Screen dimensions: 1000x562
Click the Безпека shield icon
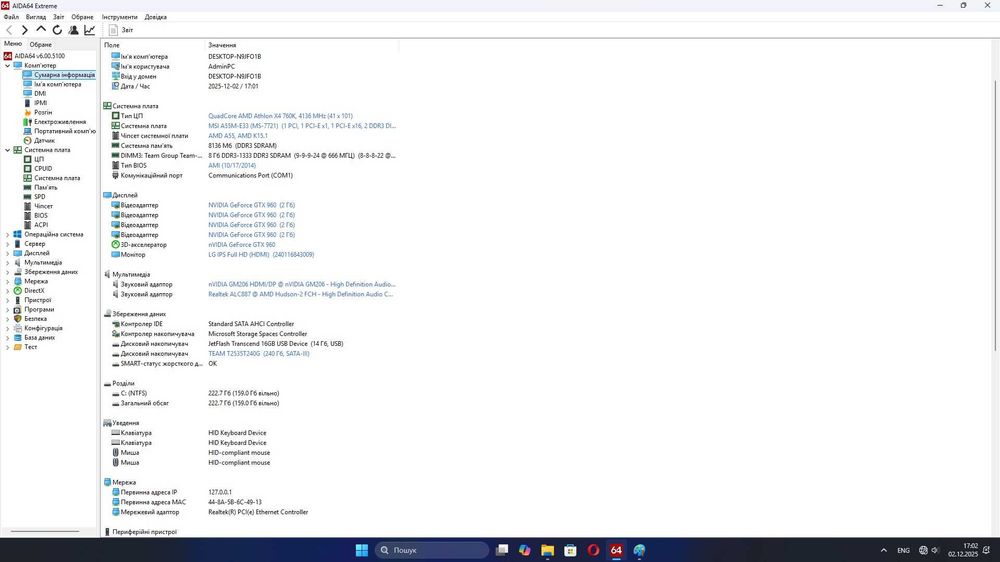pyautogui.click(x=17, y=319)
